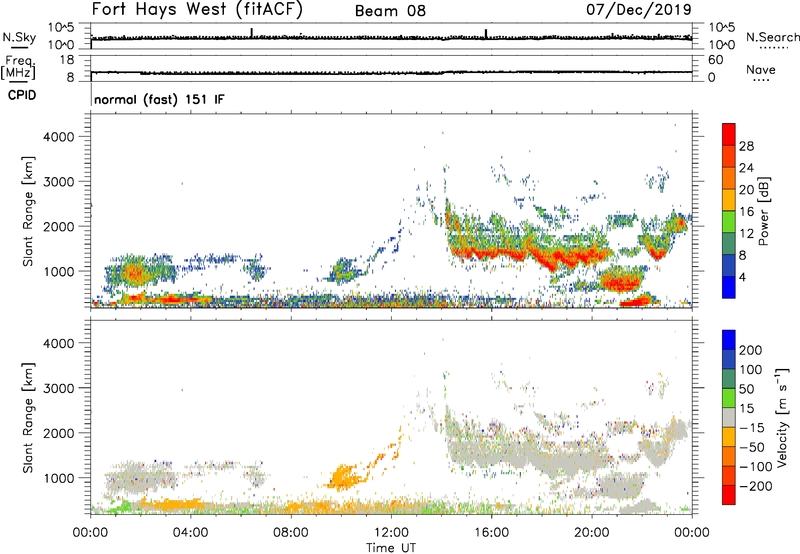Click 'Slant Range [km]' label of velocity panel
The height and width of the screenshot is (554, 800).
28,417
